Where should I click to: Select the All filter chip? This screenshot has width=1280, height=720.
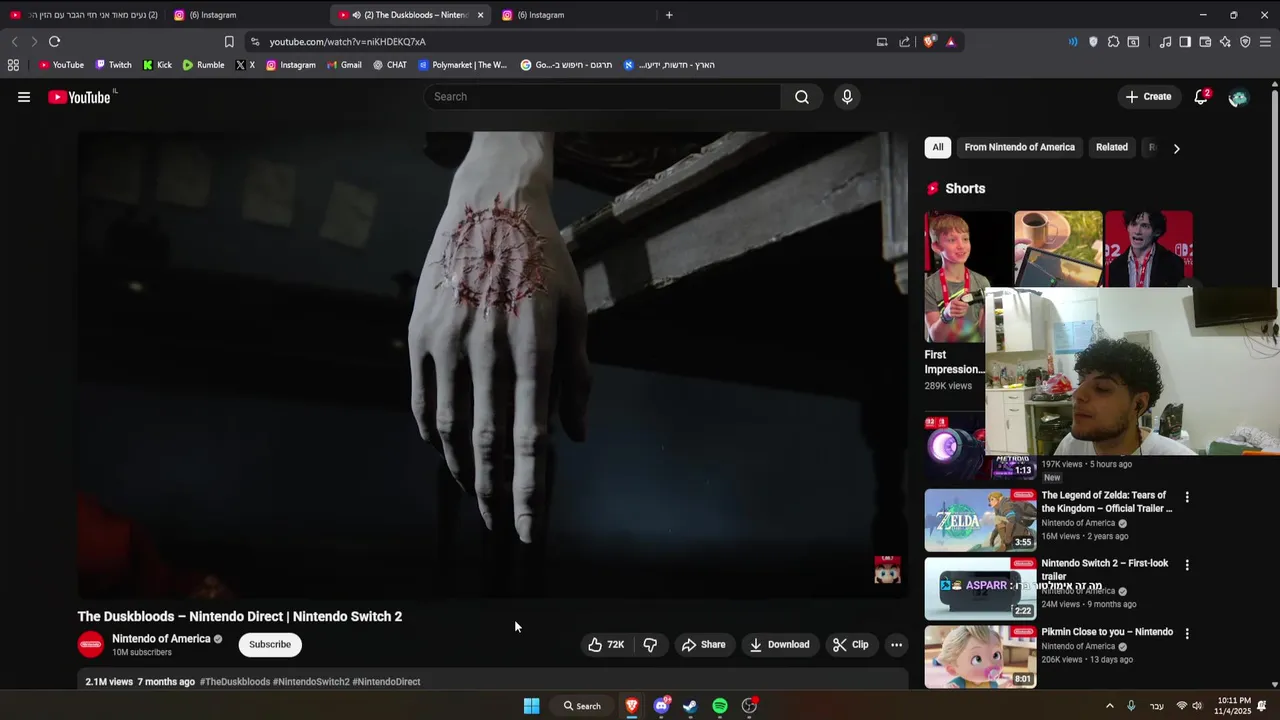938,147
